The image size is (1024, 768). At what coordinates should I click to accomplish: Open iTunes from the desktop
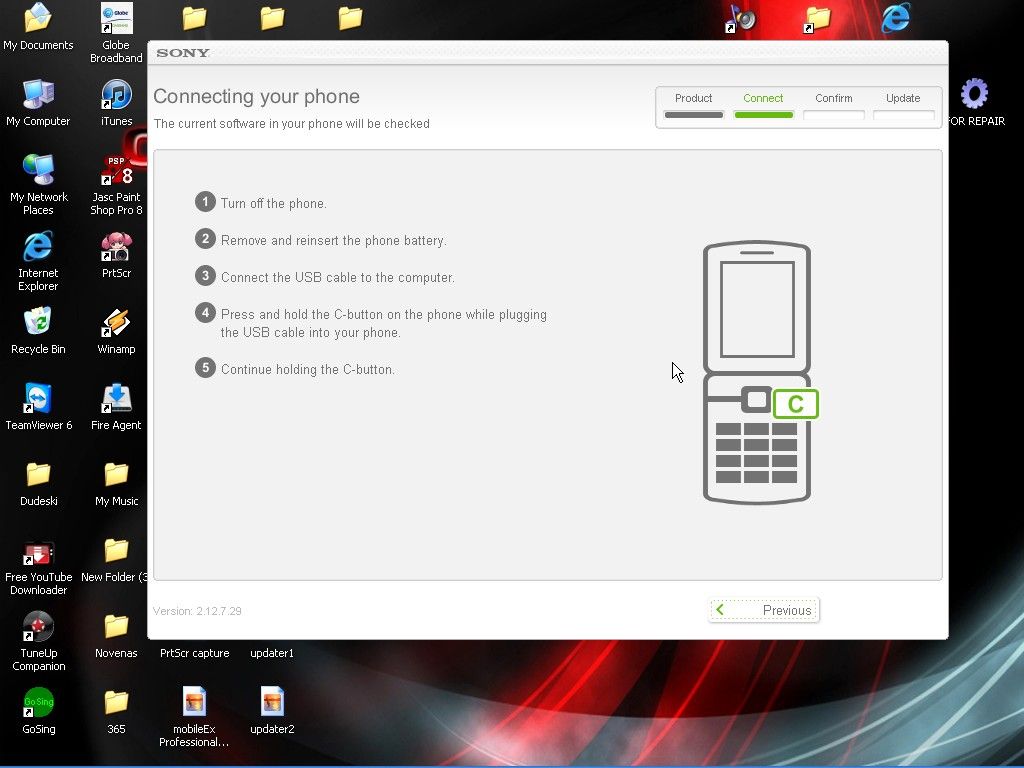click(115, 100)
